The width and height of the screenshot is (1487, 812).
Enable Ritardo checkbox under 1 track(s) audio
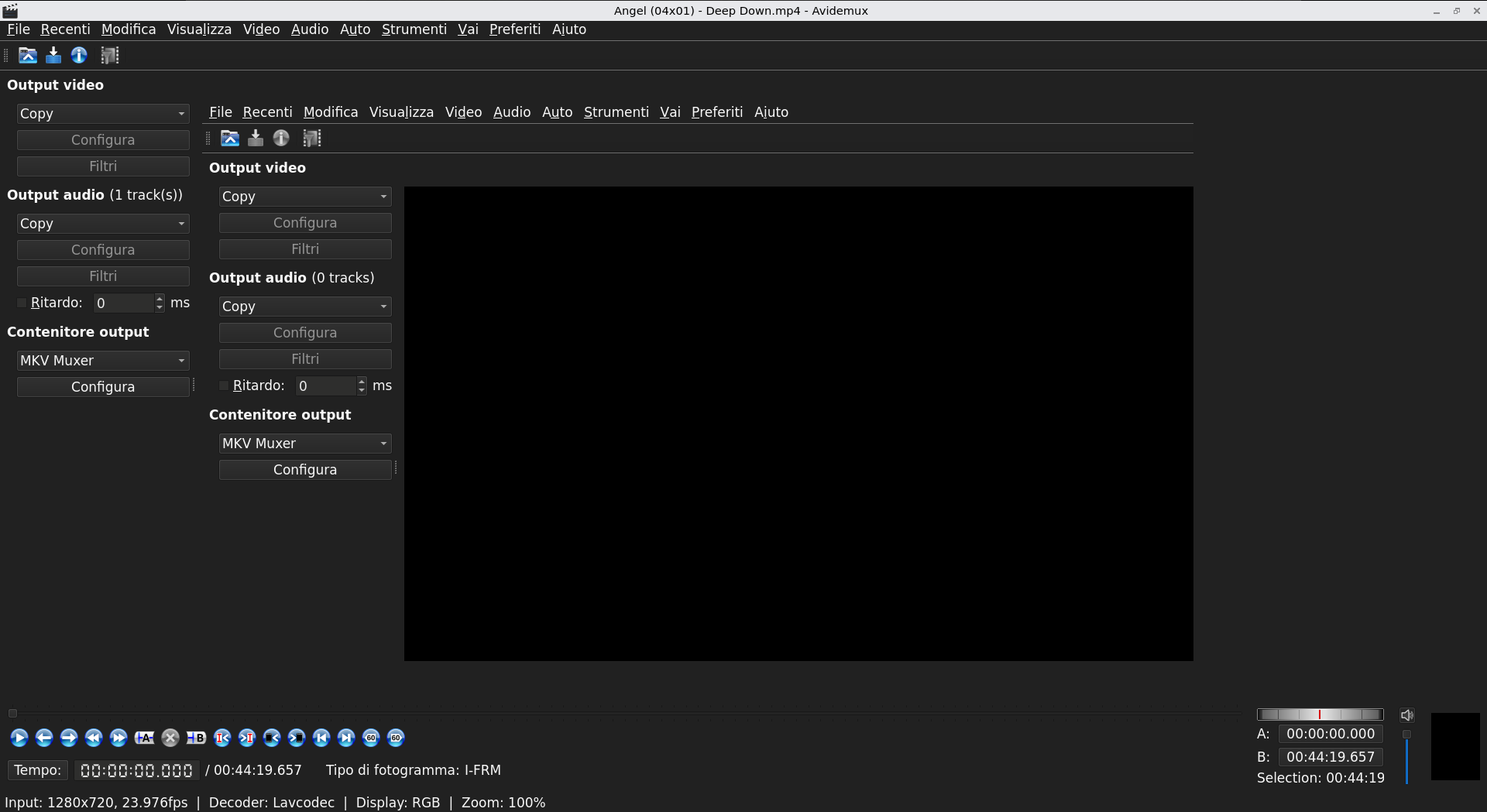(x=22, y=303)
